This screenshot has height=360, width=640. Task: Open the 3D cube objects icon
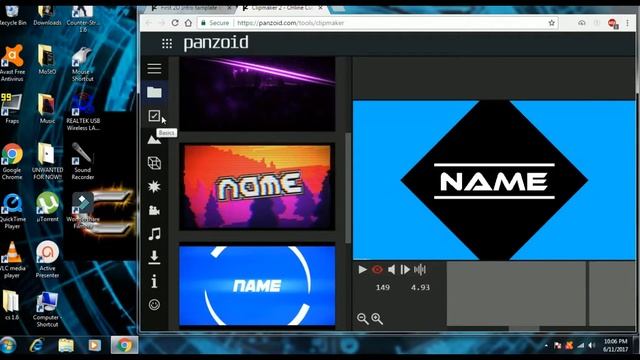154,163
